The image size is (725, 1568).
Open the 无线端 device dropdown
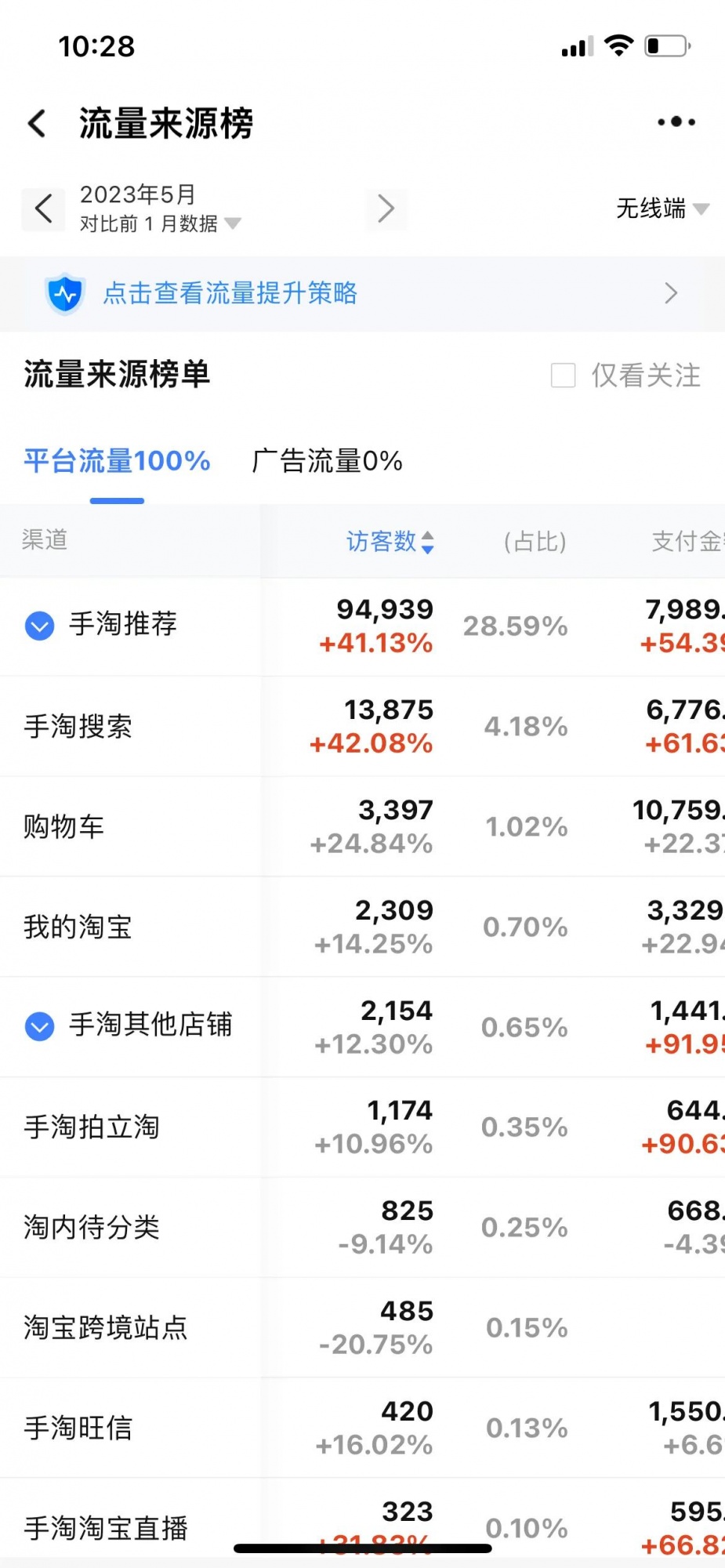click(x=662, y=209)
